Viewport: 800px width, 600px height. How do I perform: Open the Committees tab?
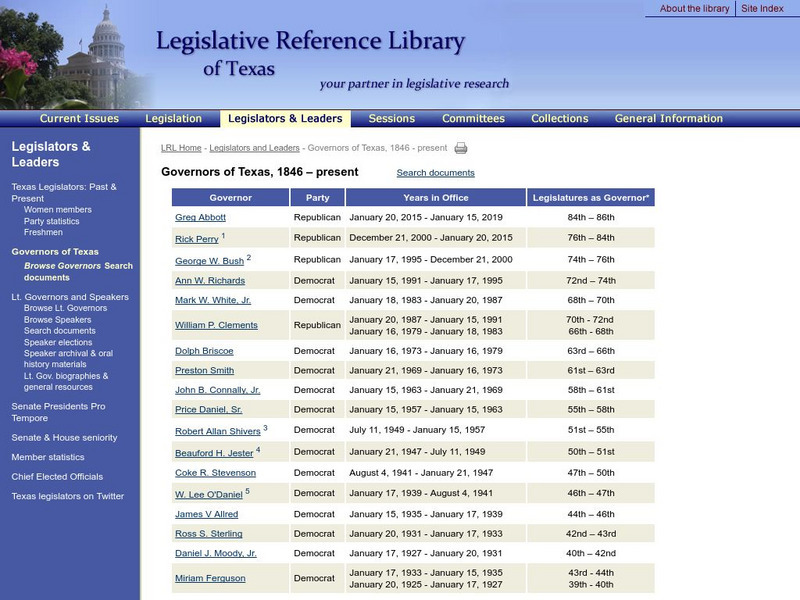click(473, 118)
